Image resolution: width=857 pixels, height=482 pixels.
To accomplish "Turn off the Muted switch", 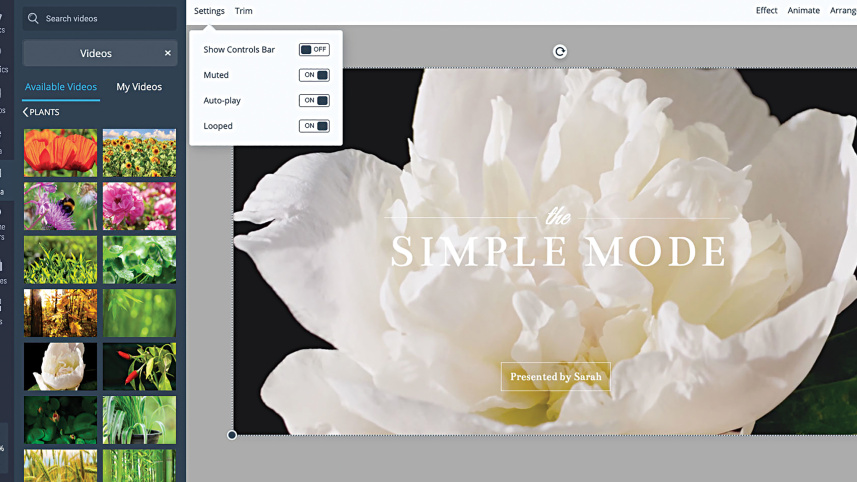I will pyautogui.click(x=313, y=75).
